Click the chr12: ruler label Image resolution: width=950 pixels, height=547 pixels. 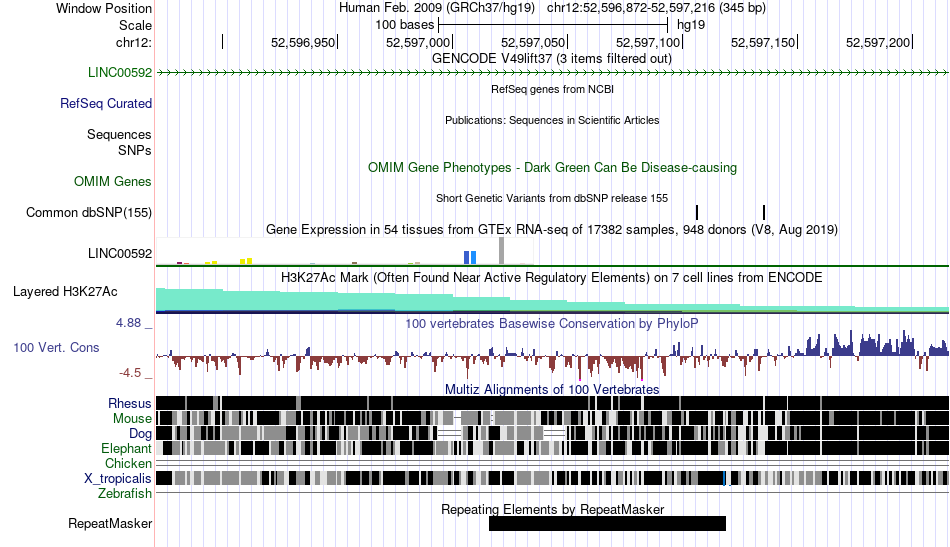[x=134, y=42]
